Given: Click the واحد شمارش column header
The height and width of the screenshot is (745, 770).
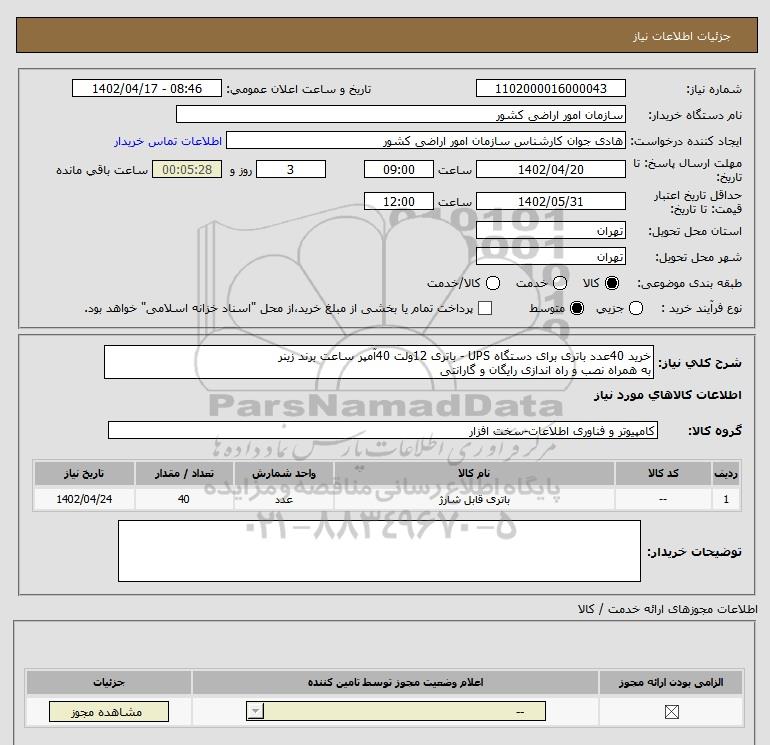Looking at the screenshot, I should pos(284,473).
